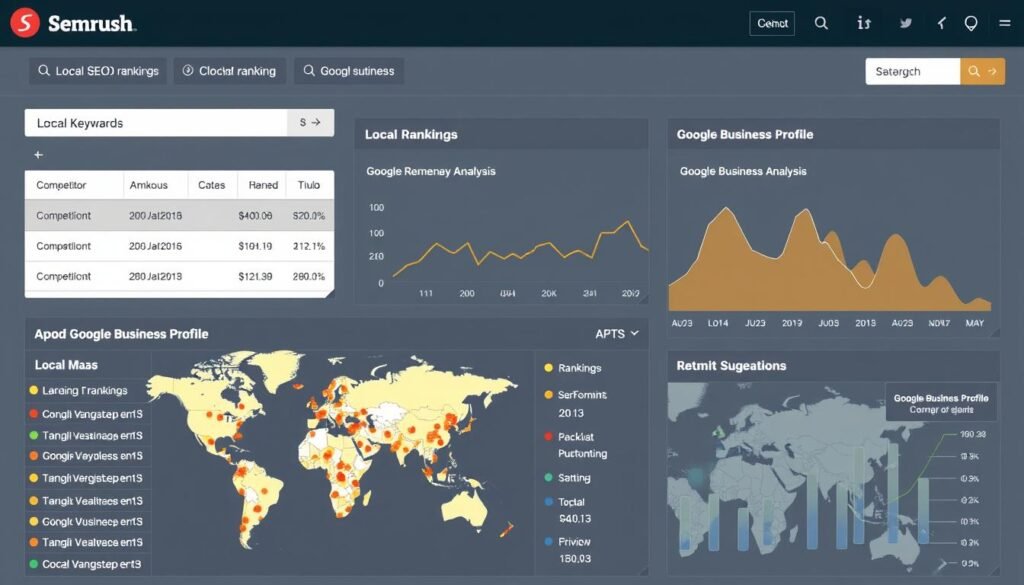The image size is (1024, 585).
Task: Toggle the green Satting legend dot
Action: click(547, 477)
